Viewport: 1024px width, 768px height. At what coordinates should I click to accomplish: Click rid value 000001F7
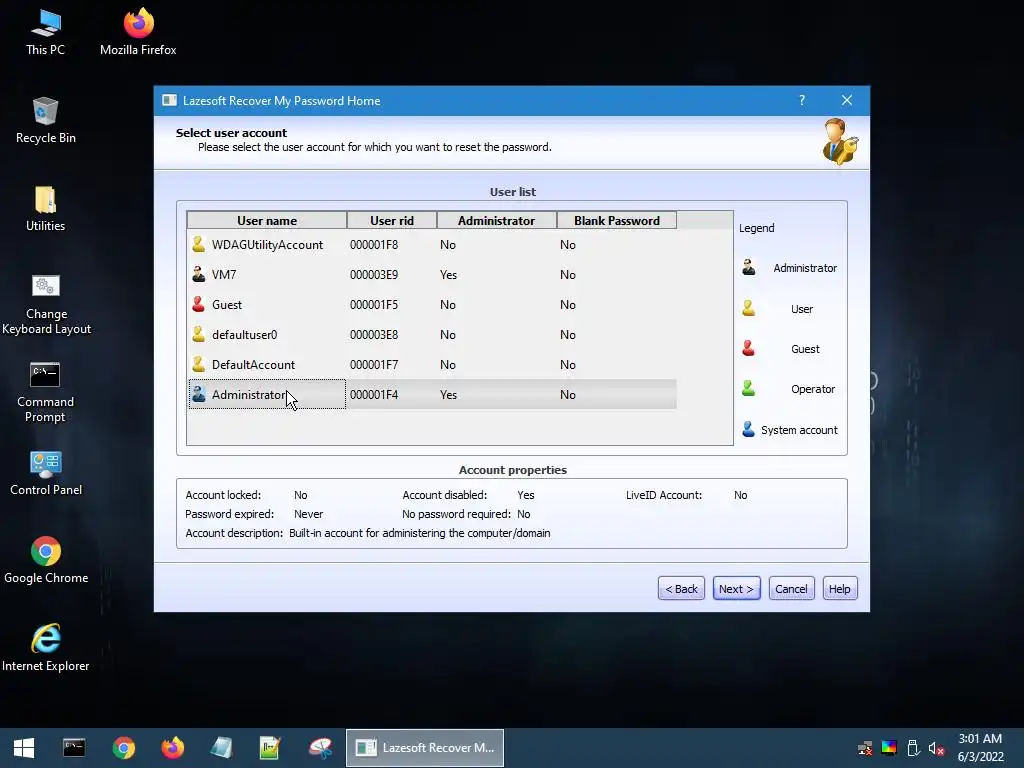(x=374, y=364)
